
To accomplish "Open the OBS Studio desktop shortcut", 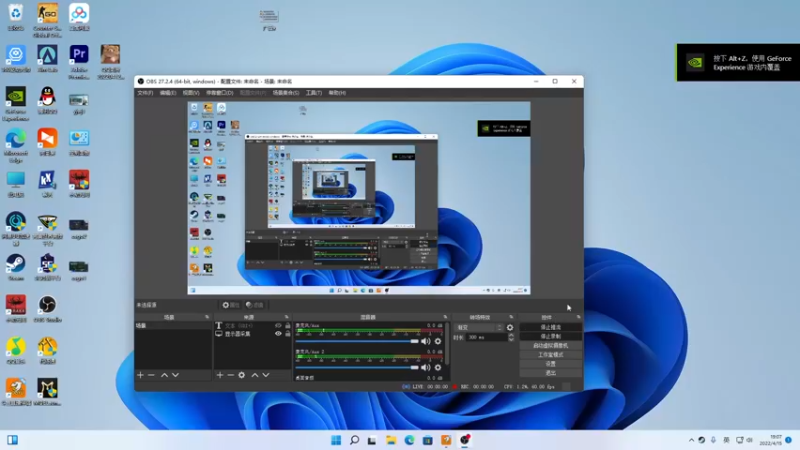I will pos(47,309).
